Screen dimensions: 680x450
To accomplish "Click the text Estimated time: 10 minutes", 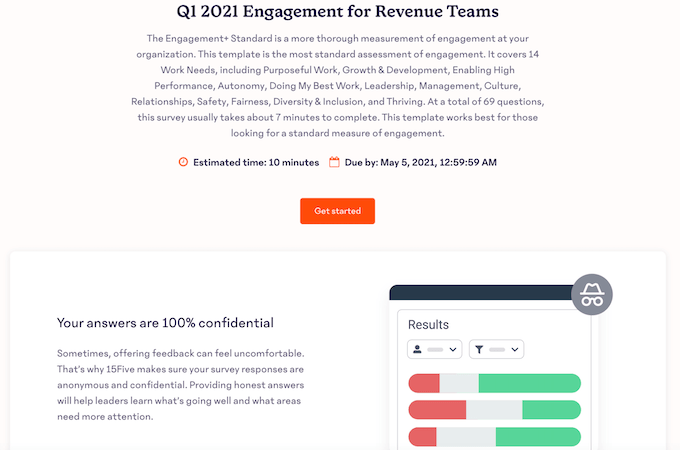I will [x=256, y=163].
